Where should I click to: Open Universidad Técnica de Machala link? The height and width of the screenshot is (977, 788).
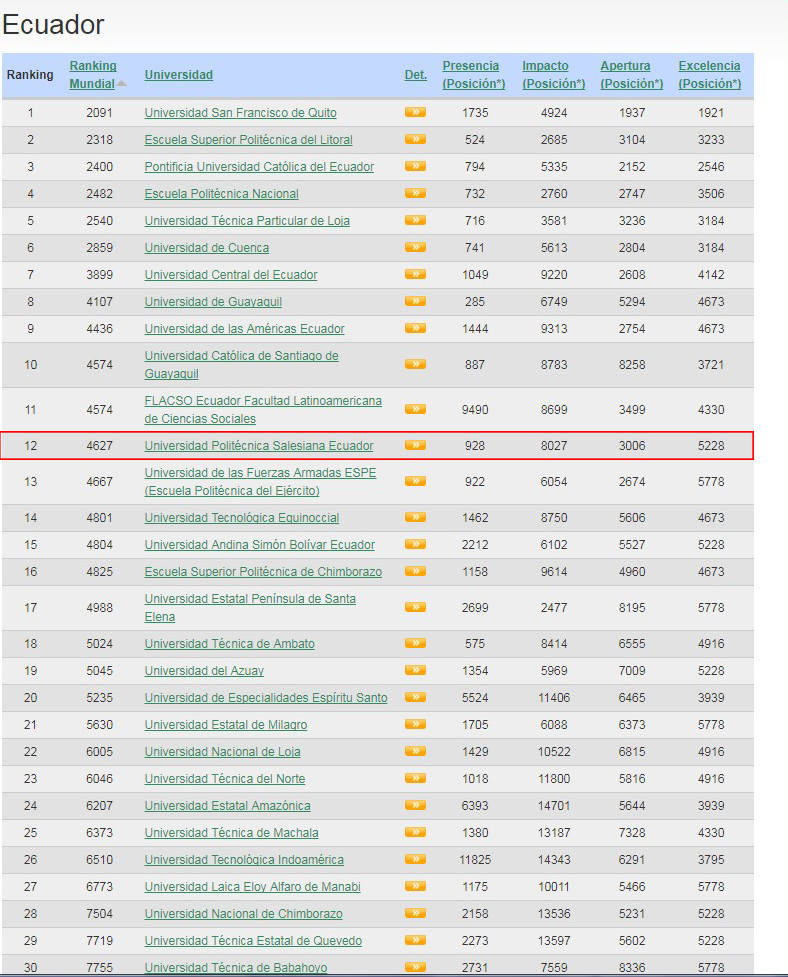232,832
